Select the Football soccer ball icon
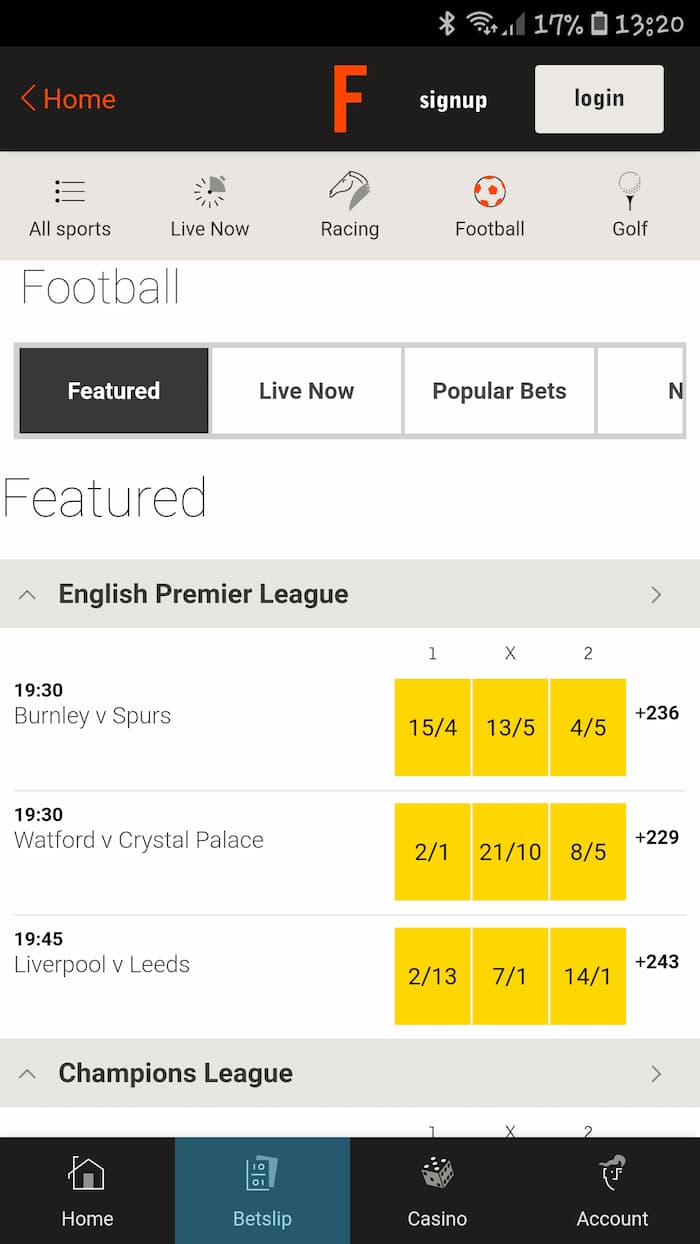The height and width of the screenshot is (1244, 700). coord(490,191)
